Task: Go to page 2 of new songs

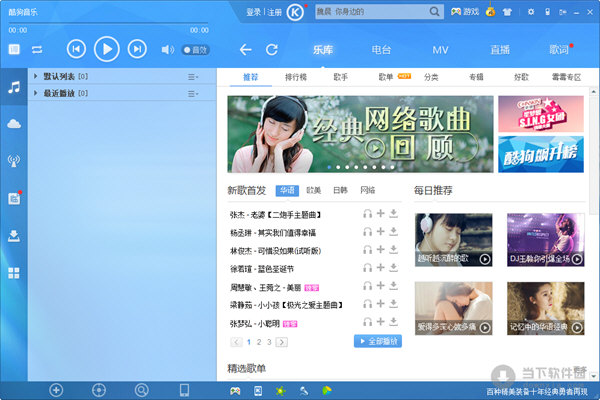Action: [x=259, y=342]
